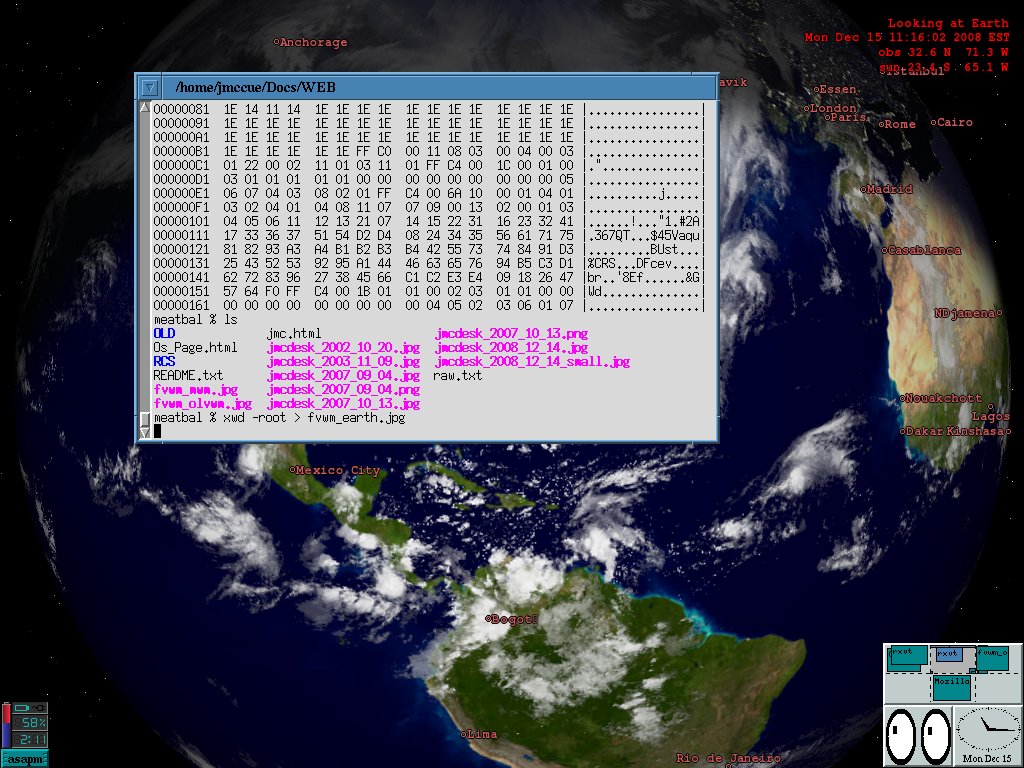Click hex dump address 00000111
Image resolution: width=1024 pixels, height=768 pixels.
pyautogui.click(x=181, y=235)
